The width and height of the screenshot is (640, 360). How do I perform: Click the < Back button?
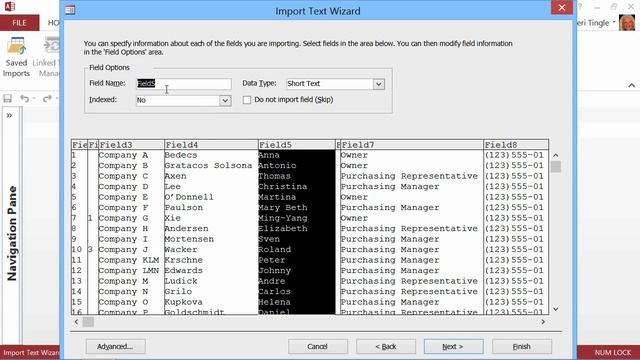point(386,347)
